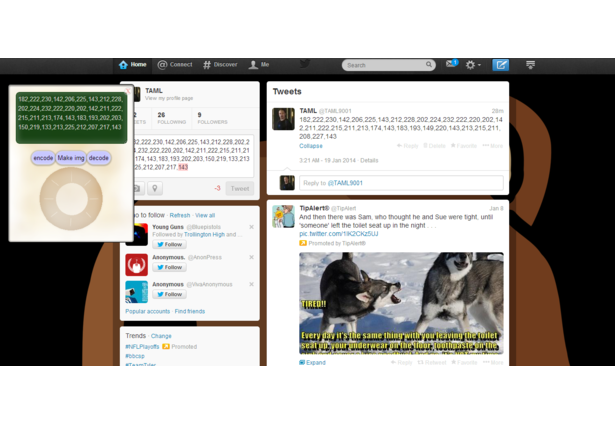
Task: Open #bbcsp trend
Action: 135,356
